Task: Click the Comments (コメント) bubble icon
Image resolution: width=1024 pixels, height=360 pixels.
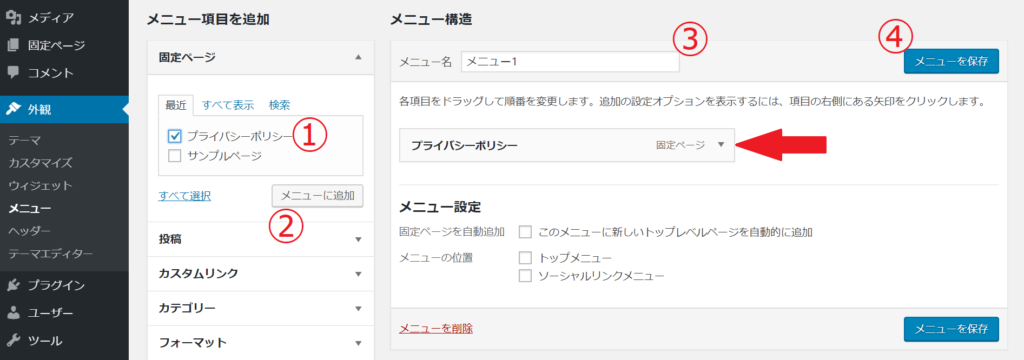Action: (14, 72)
